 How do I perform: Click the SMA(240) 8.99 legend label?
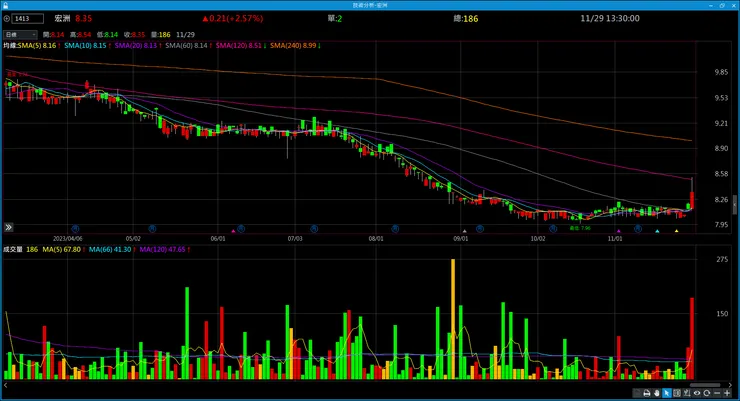tap(295, 46)
